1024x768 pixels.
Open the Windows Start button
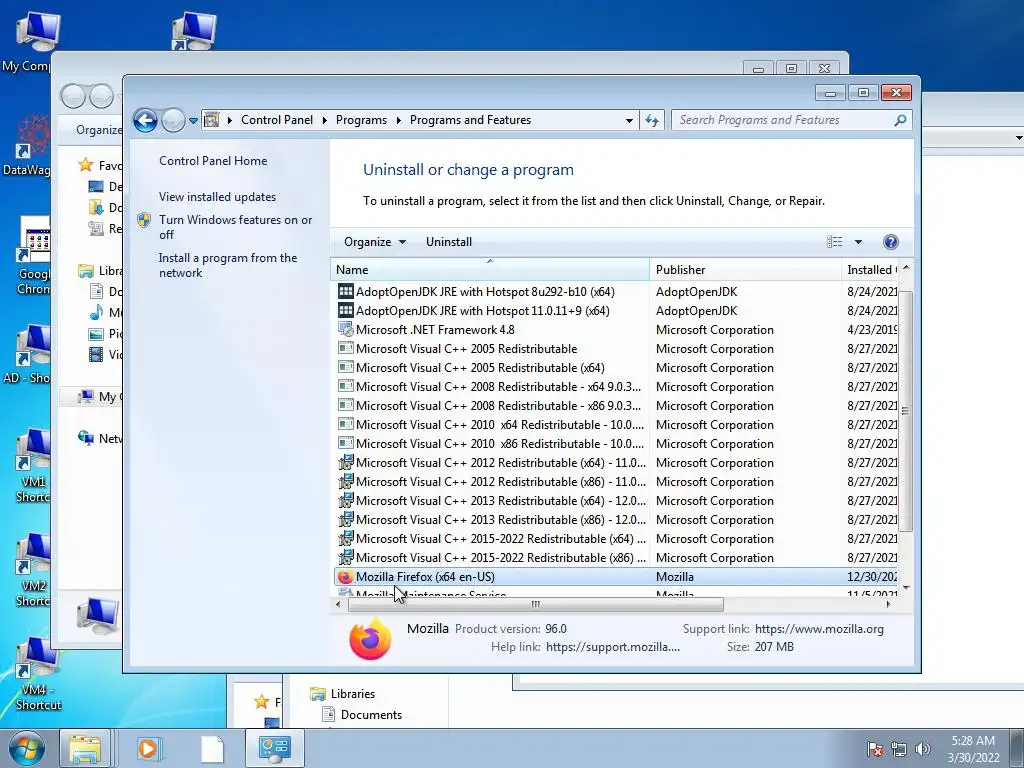(x=26, y=748)
